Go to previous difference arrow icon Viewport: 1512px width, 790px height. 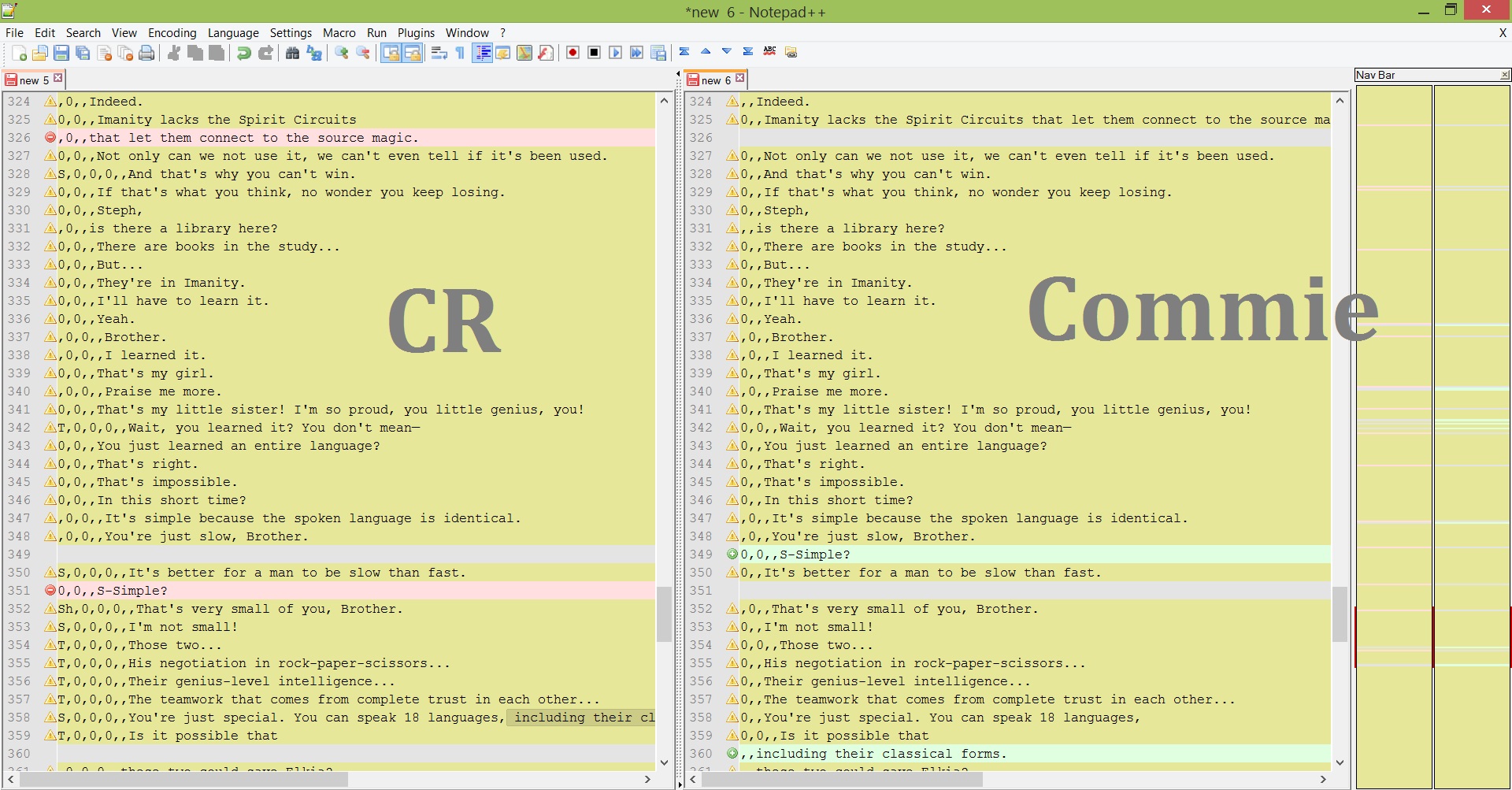click(706, 52)
